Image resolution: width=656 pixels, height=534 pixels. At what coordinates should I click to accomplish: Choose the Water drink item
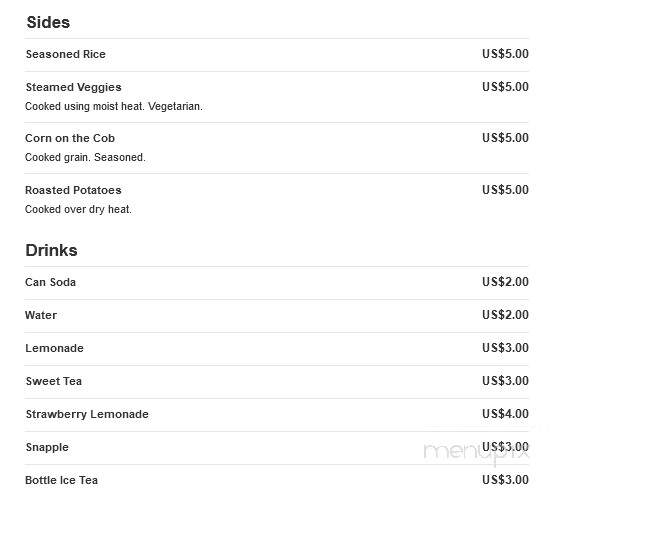point(41,315)
